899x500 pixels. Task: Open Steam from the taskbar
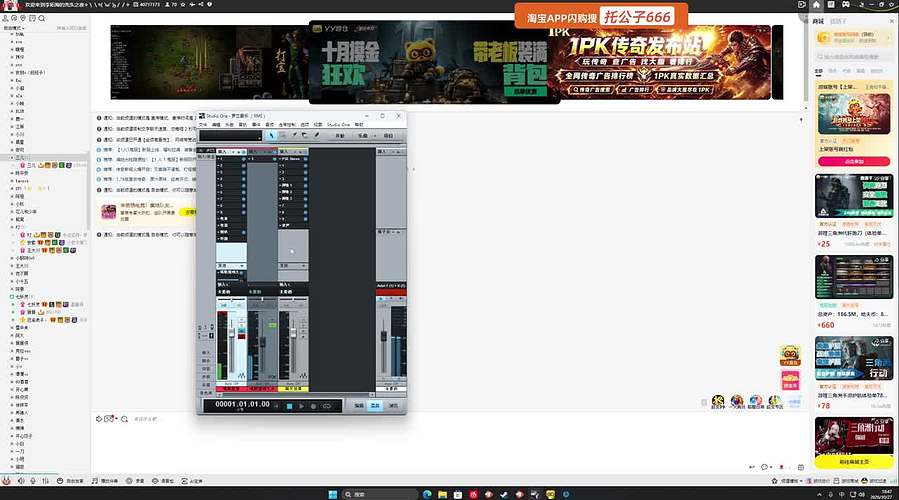tap(504, 494)
